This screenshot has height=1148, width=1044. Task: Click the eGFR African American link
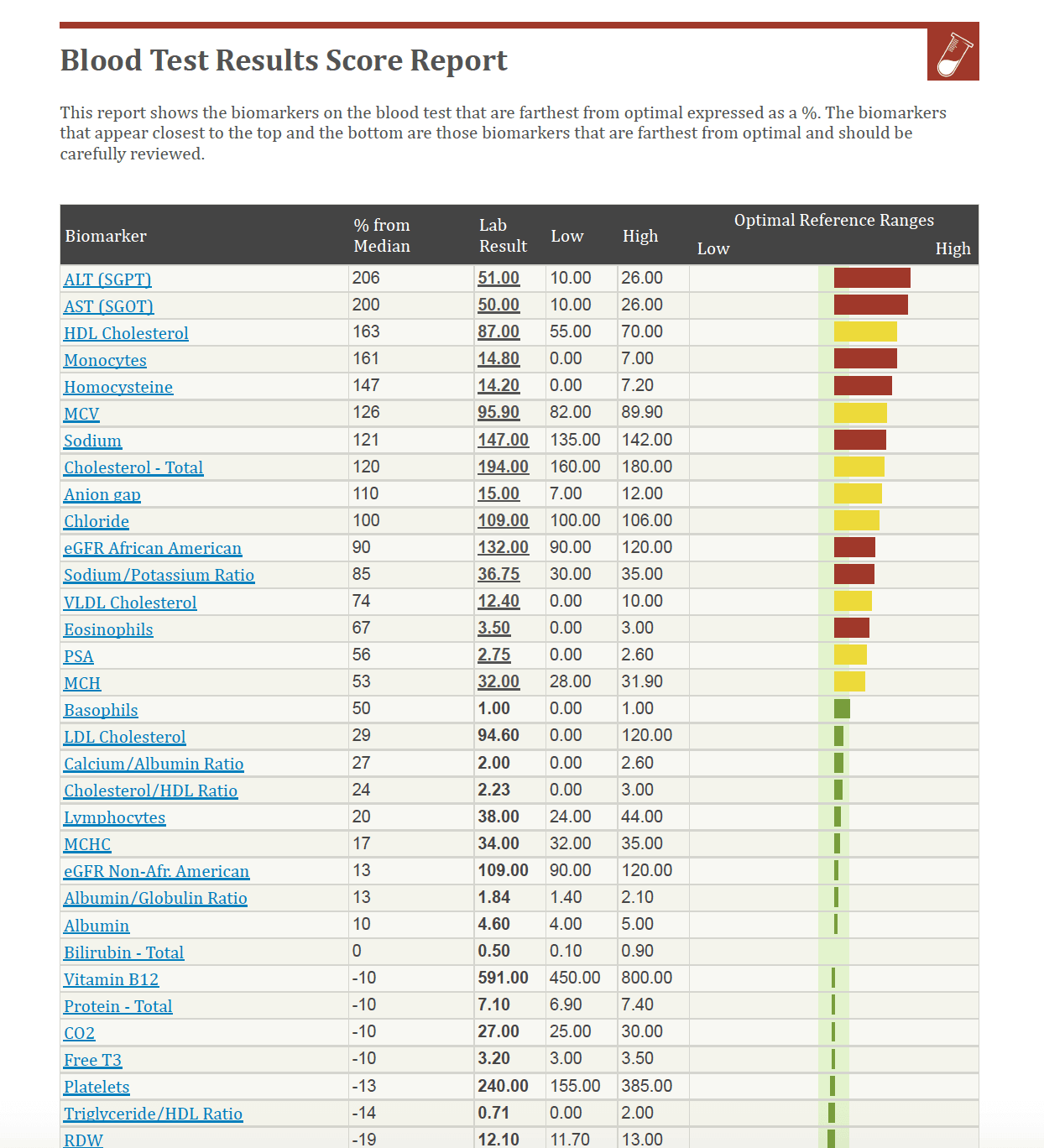[153, 548]
